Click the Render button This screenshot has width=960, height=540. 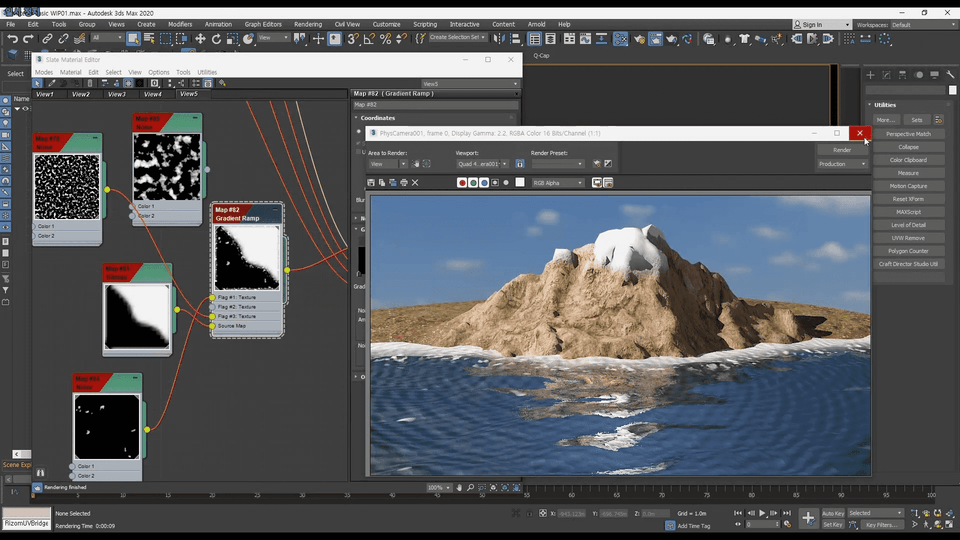point(842,150)
